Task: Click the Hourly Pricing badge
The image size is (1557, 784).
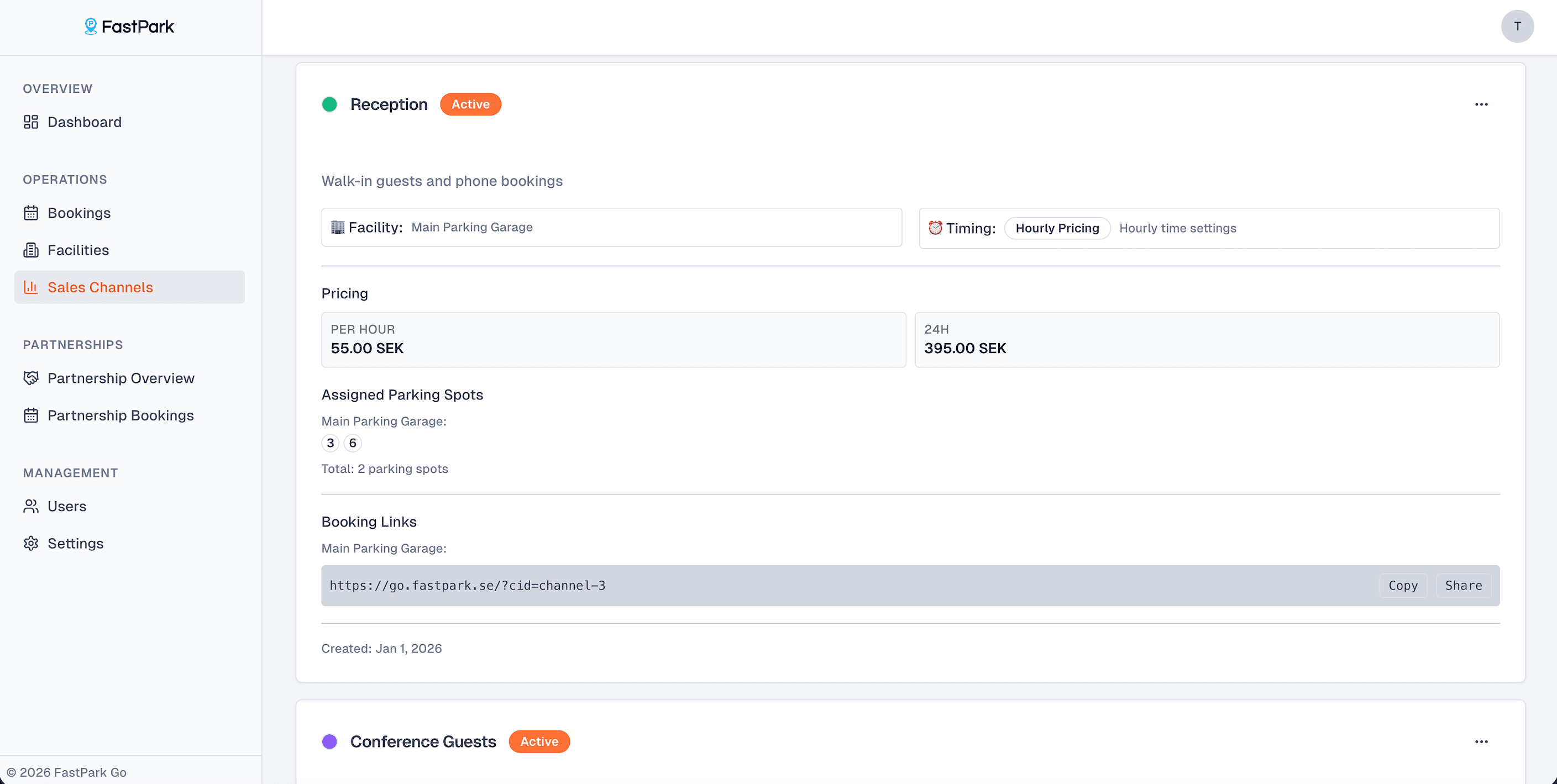Action: tap(1057, 228)
